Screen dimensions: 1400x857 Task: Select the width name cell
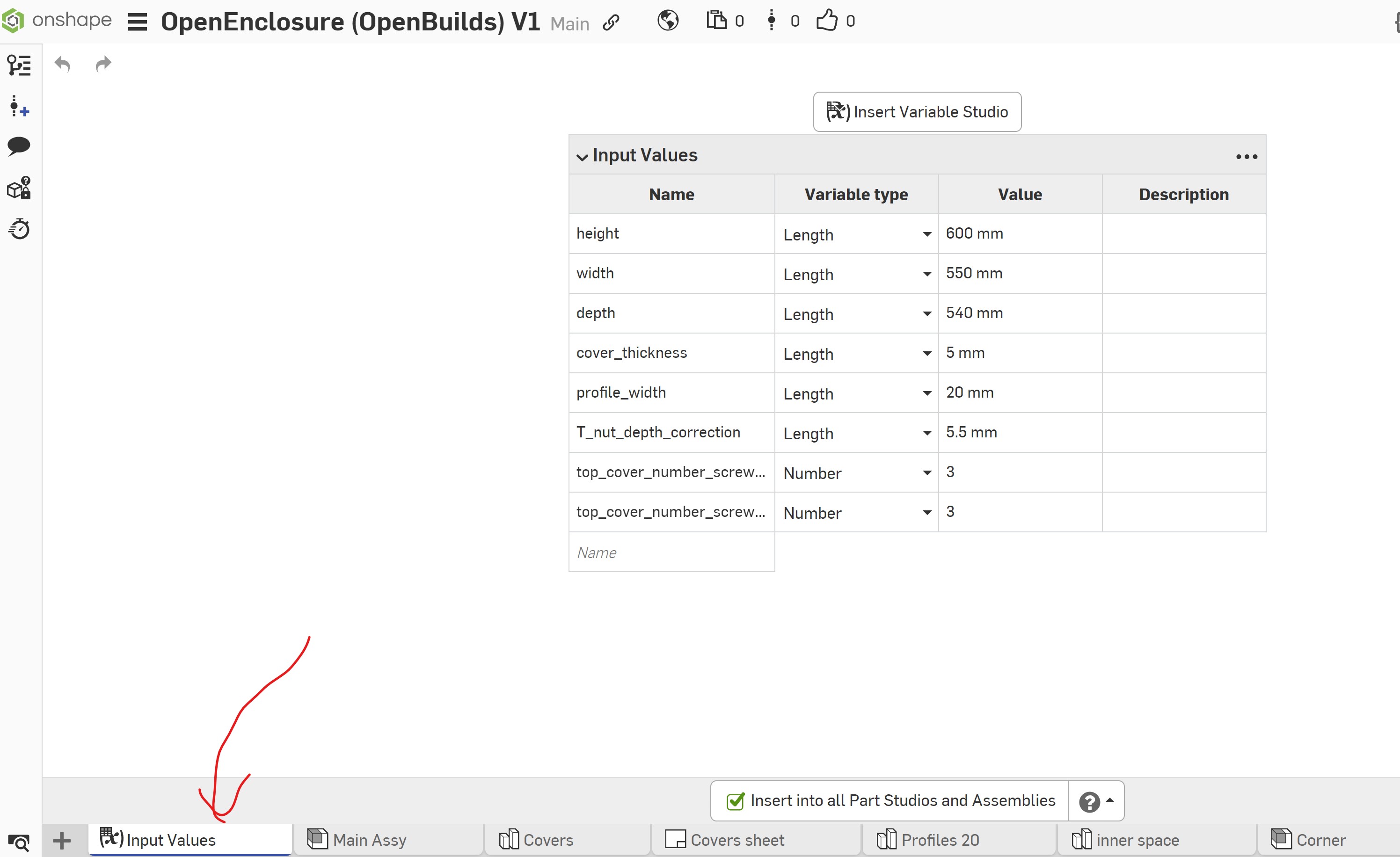tap(671, 273)
